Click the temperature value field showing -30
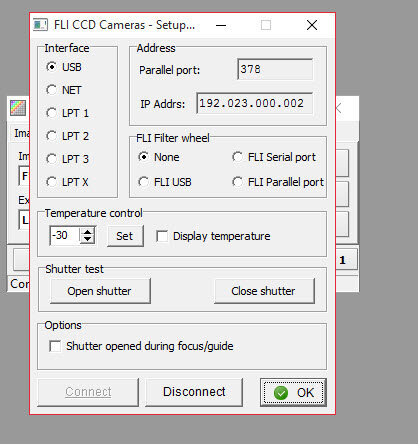The height and width of the screenshot is (444, 418). [x=65, y=236]
